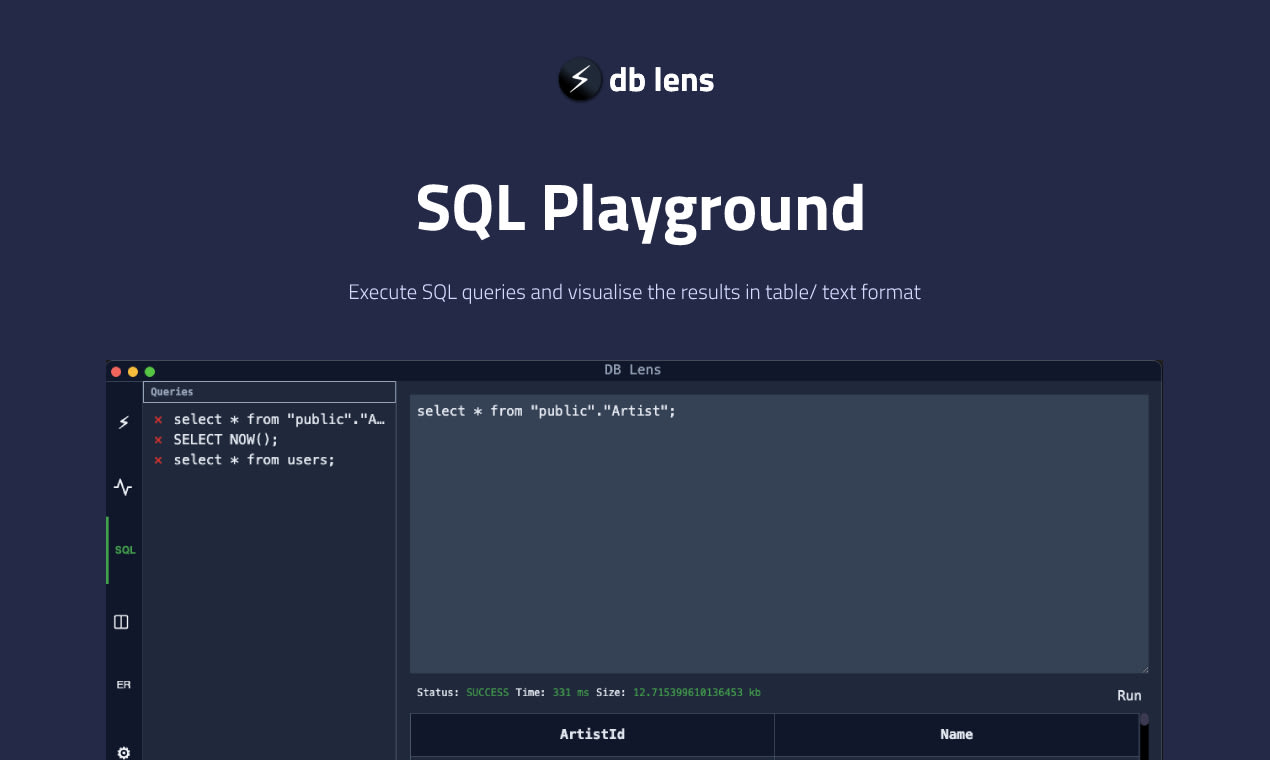Select saved query SELECT NOW();

click(226, 440)
